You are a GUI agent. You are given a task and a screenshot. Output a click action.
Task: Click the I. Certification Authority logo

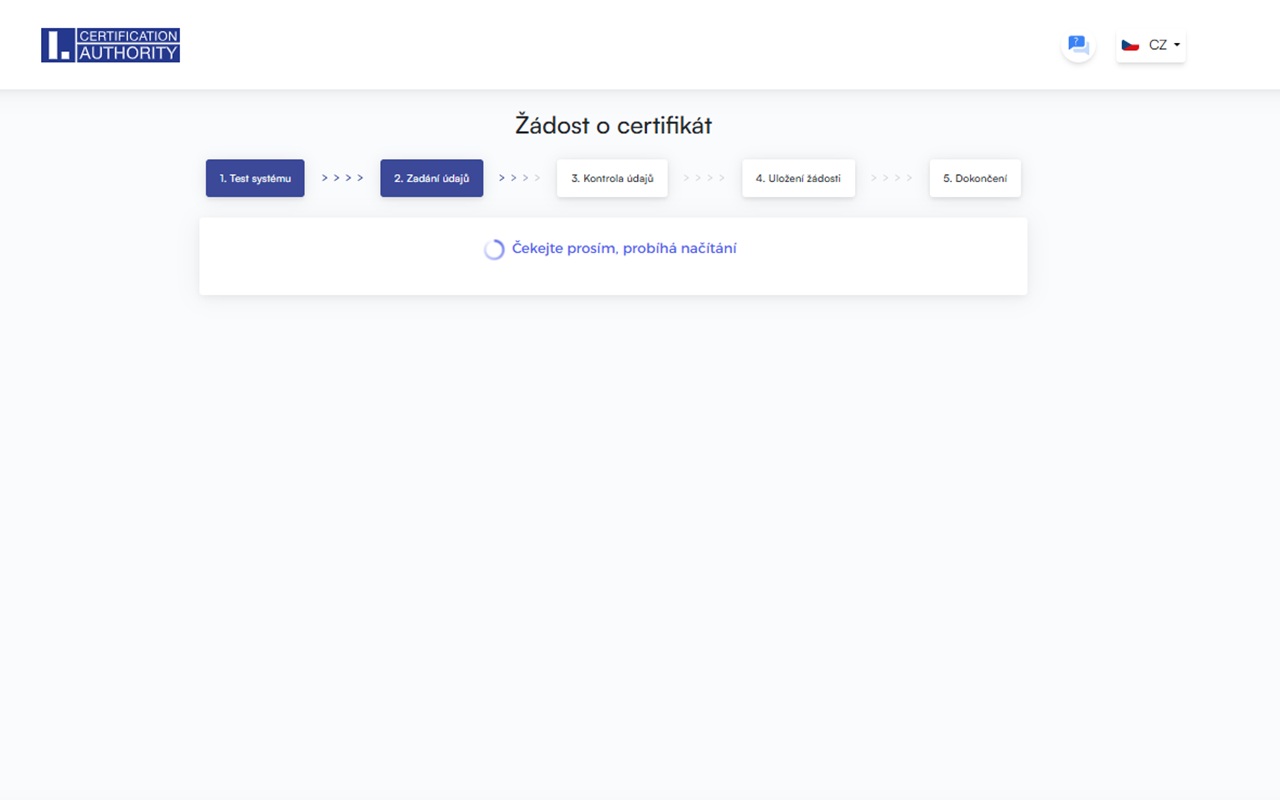click(x=110, y=45)
